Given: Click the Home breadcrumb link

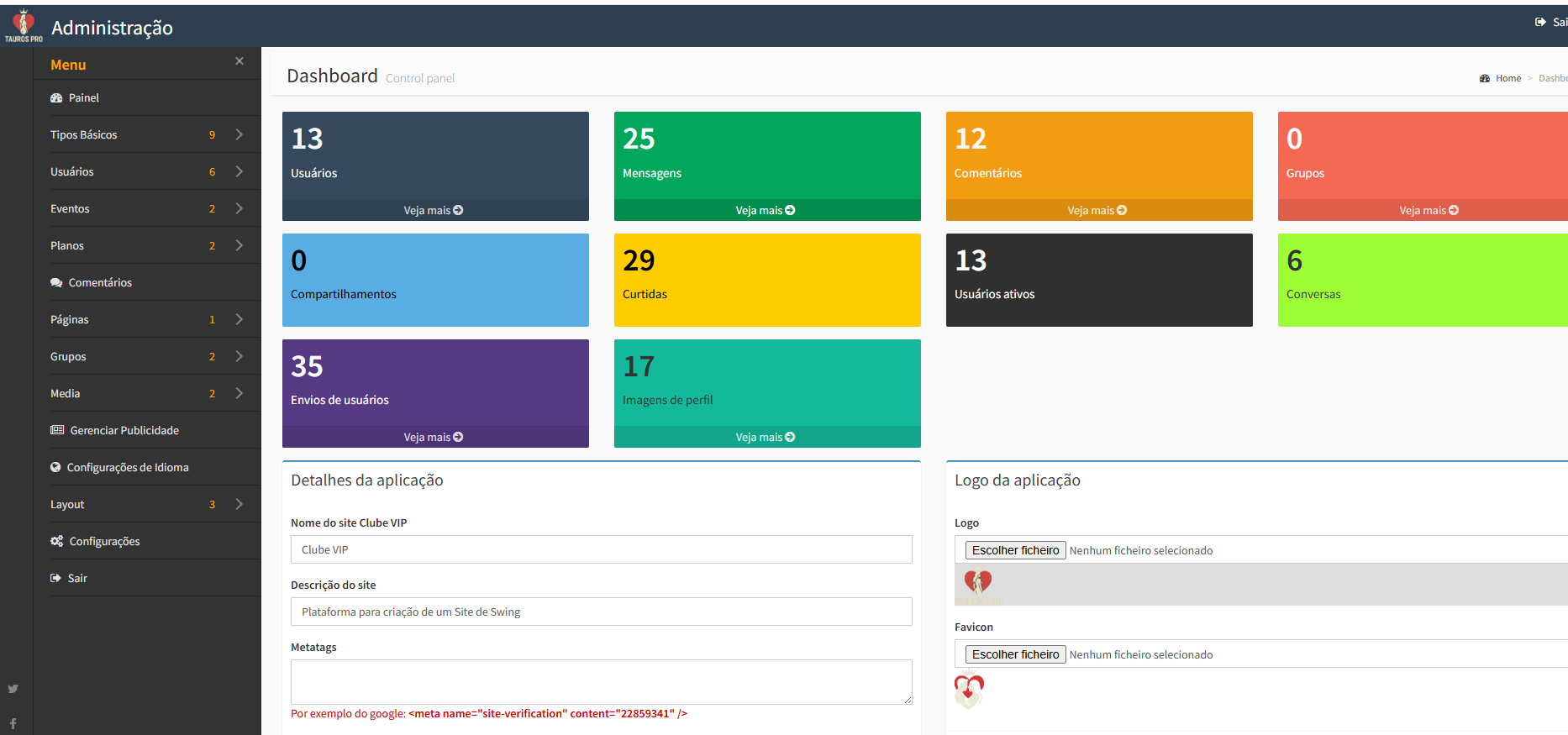Looking at the screenshot, I should [1507, 78].
